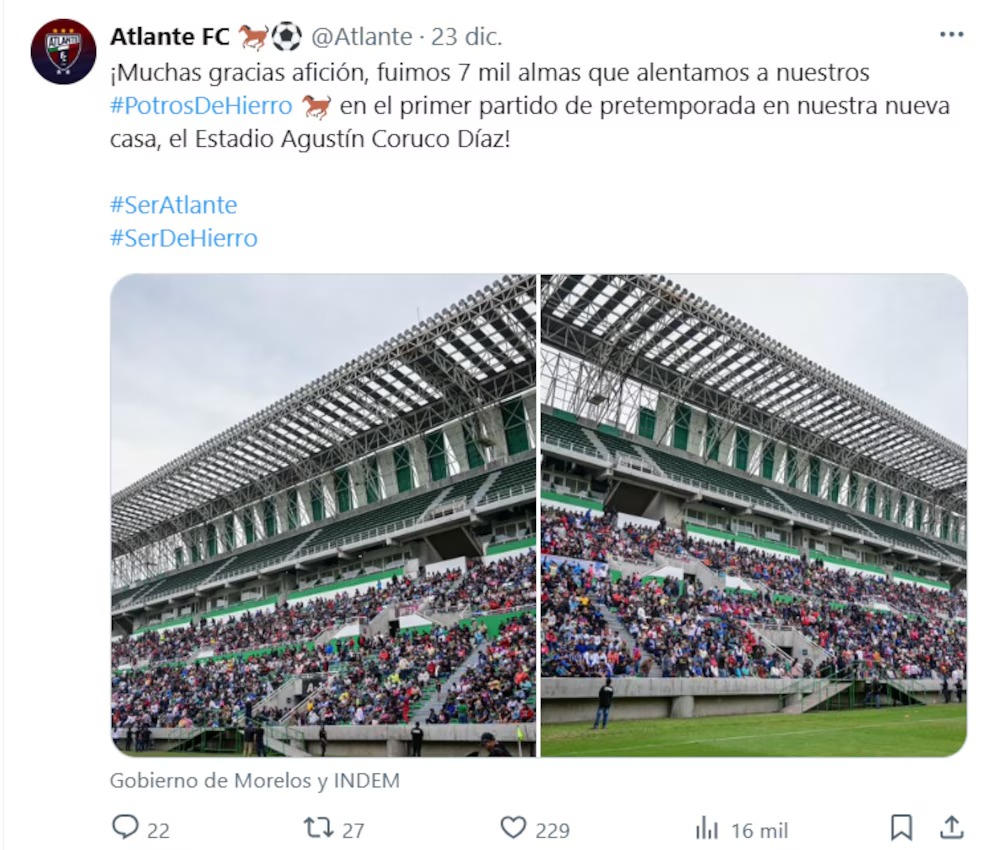
Task: Open the #SerAtlante hashtag link
Action: pos(173,205)
